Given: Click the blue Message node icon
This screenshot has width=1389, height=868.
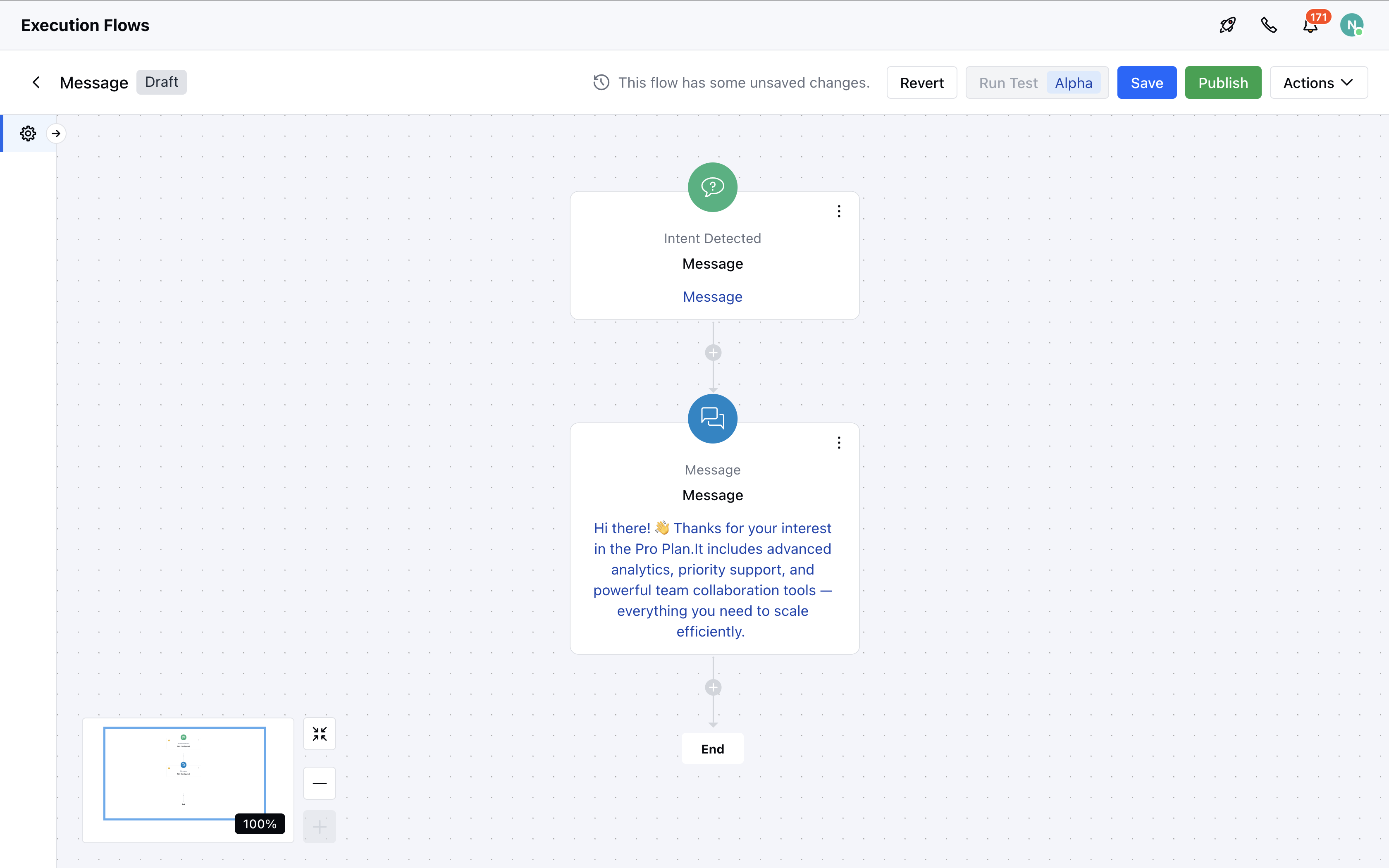Looking at the screenshot, I should pos(712,418).
